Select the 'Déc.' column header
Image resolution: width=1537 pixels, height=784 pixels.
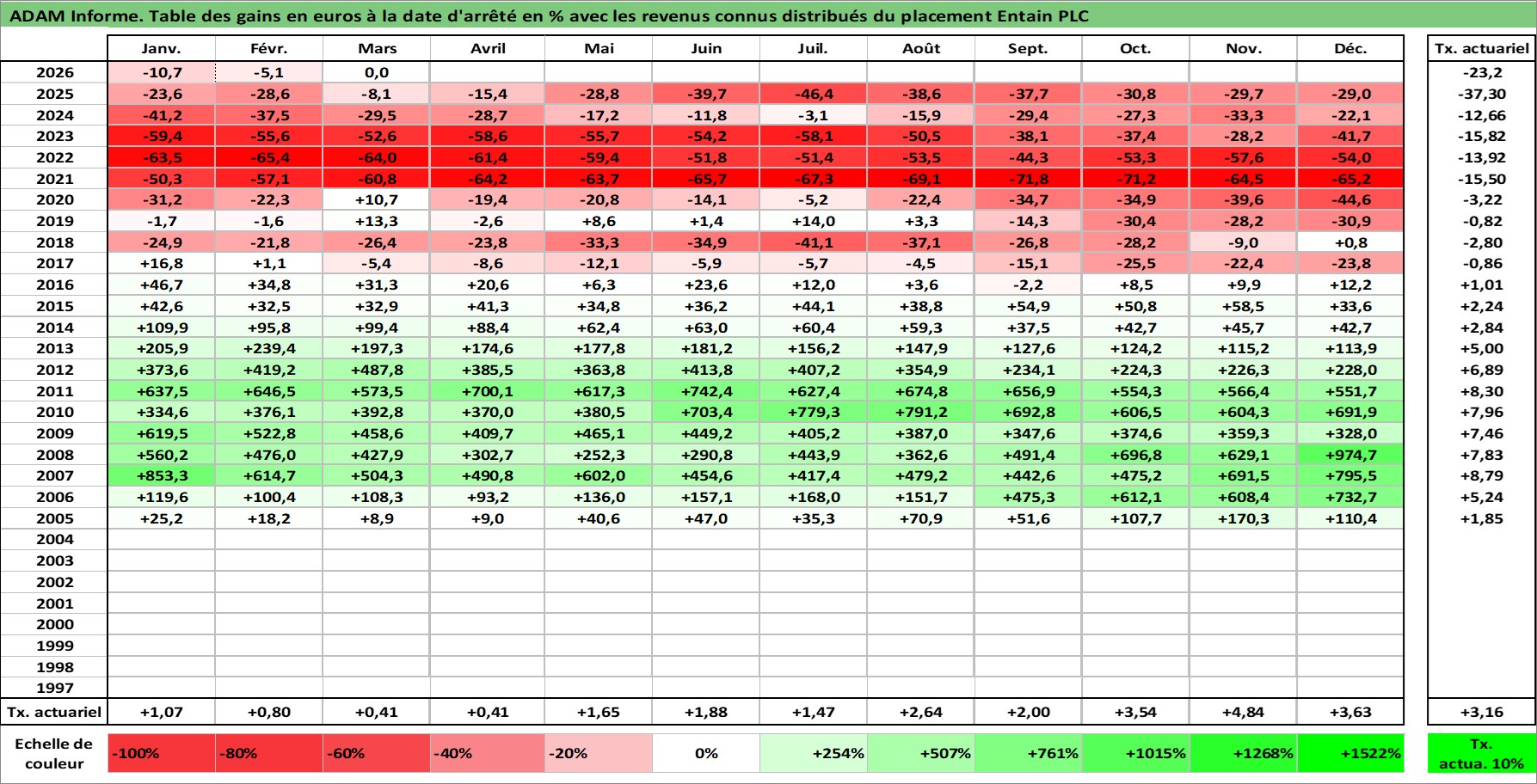pyautogui.click(x=1350, y=48)
